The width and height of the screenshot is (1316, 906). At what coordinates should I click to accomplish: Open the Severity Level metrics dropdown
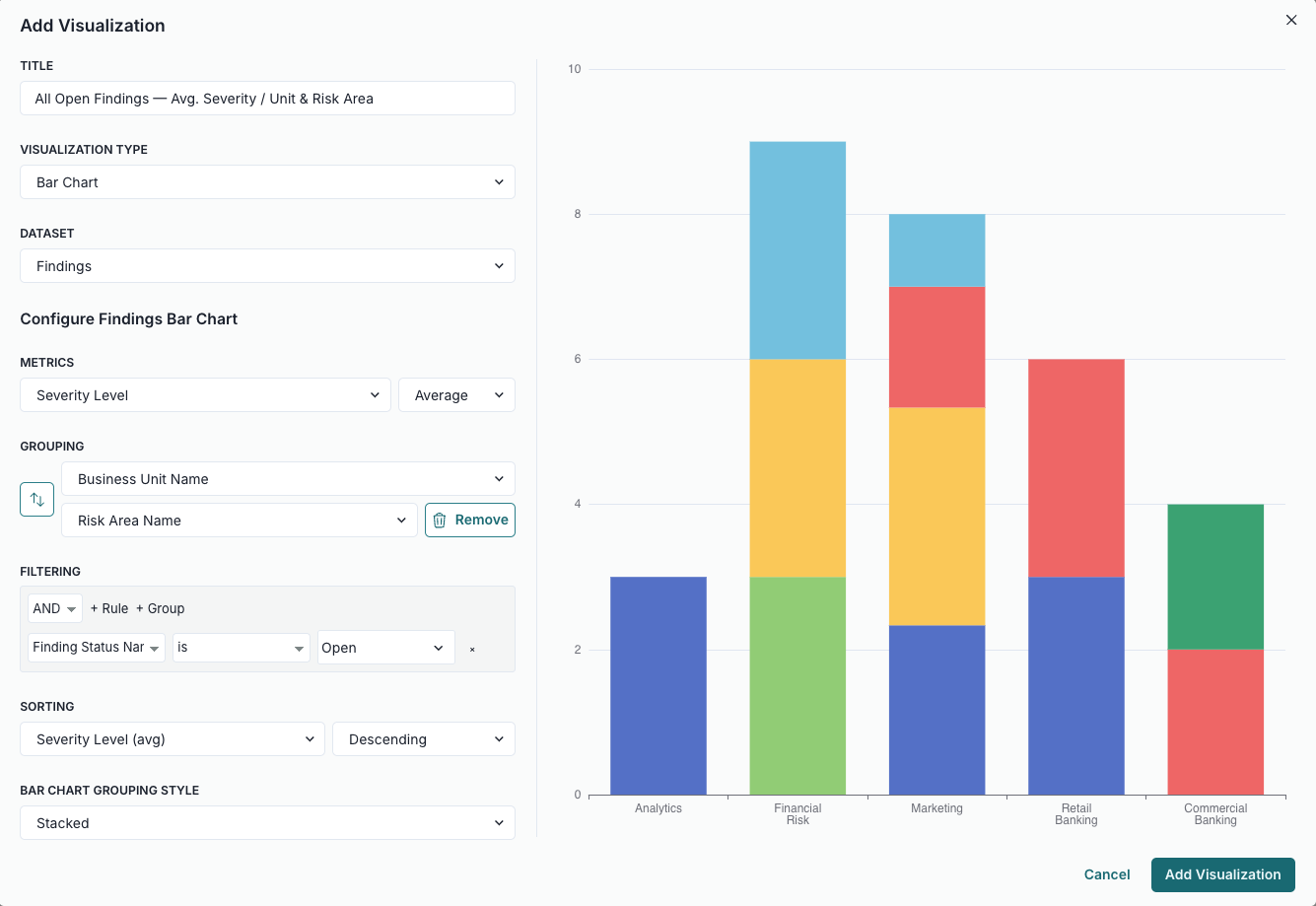(x=205, y=395)
